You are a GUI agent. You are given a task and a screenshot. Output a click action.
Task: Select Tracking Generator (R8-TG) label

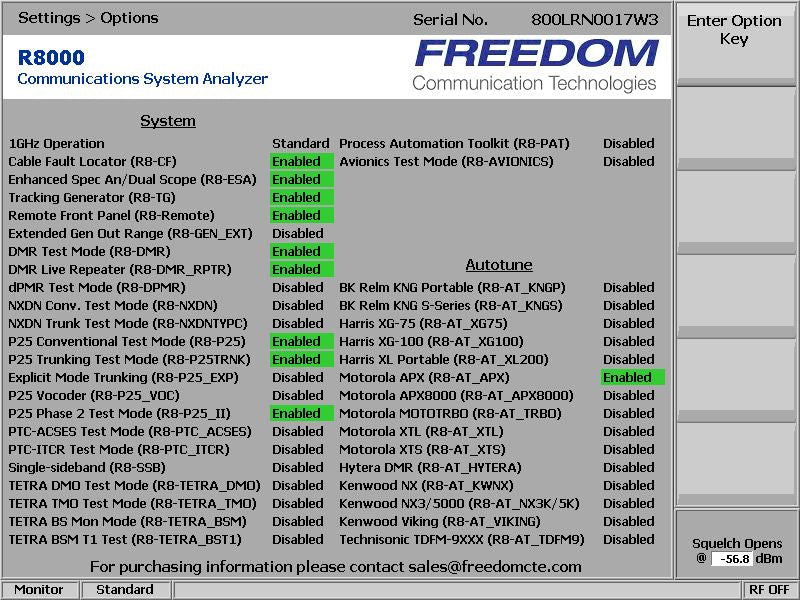92,197
